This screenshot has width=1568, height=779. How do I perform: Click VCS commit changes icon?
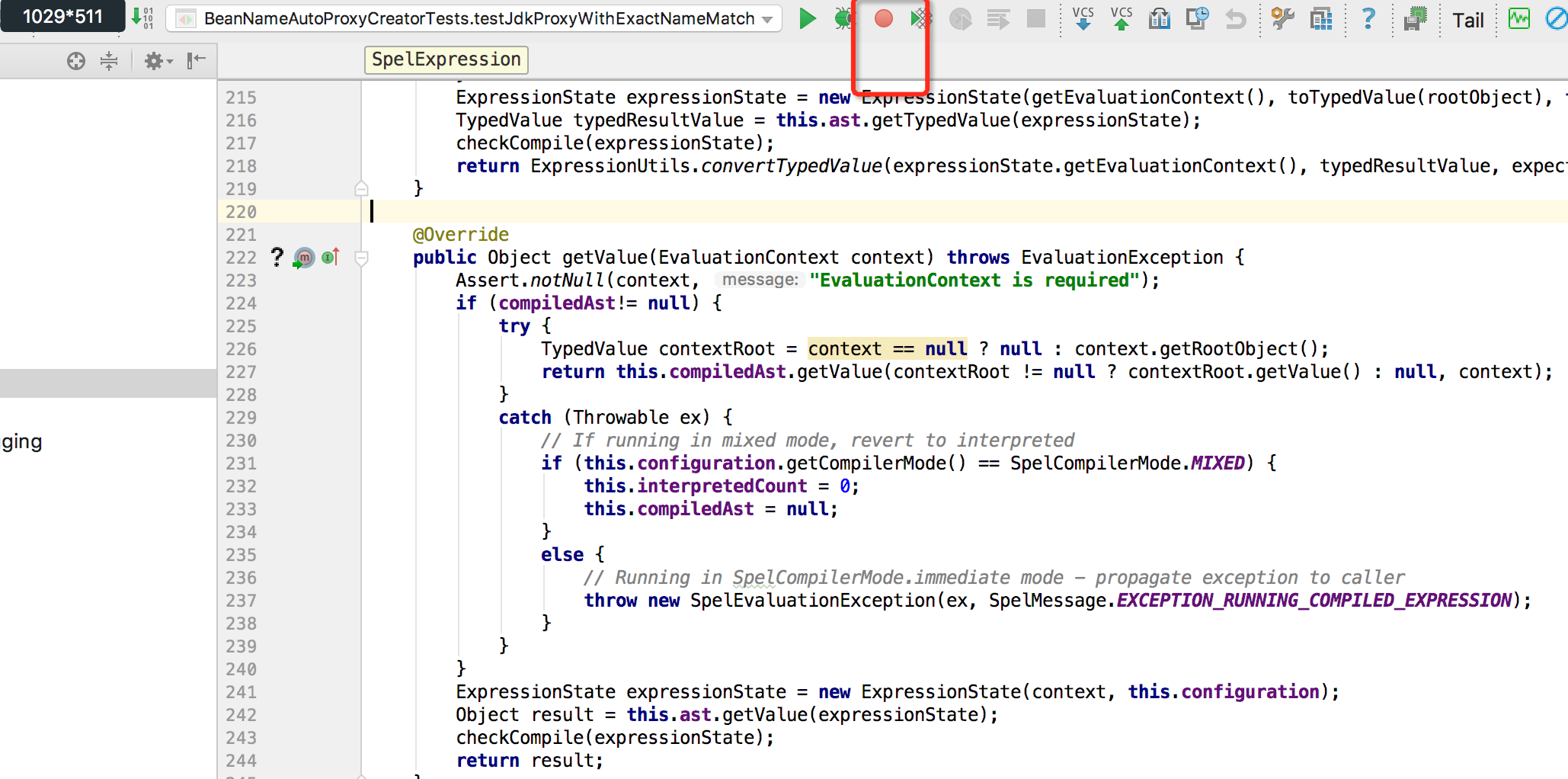(x=1121, y=18)
